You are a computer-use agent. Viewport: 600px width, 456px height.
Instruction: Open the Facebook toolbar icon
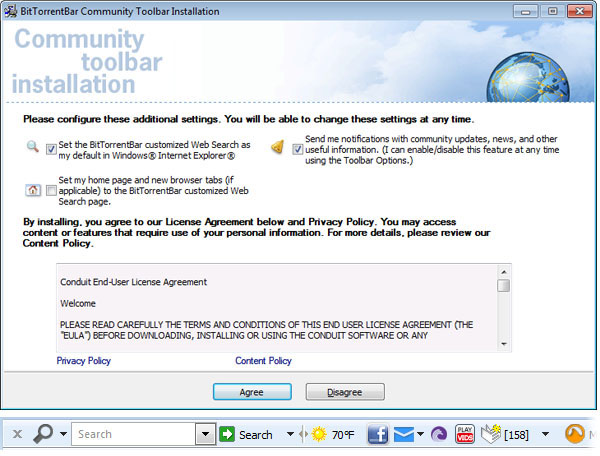(377, 435)
